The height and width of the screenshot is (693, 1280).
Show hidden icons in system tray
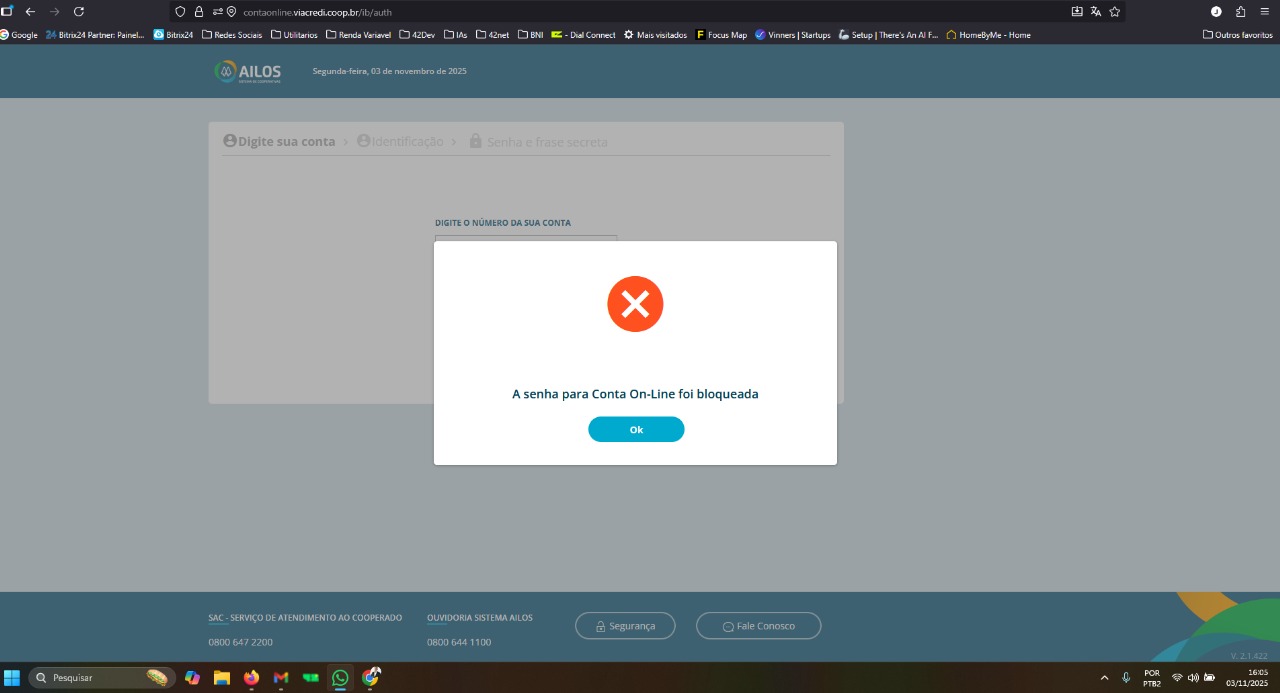pos(1104,678)
